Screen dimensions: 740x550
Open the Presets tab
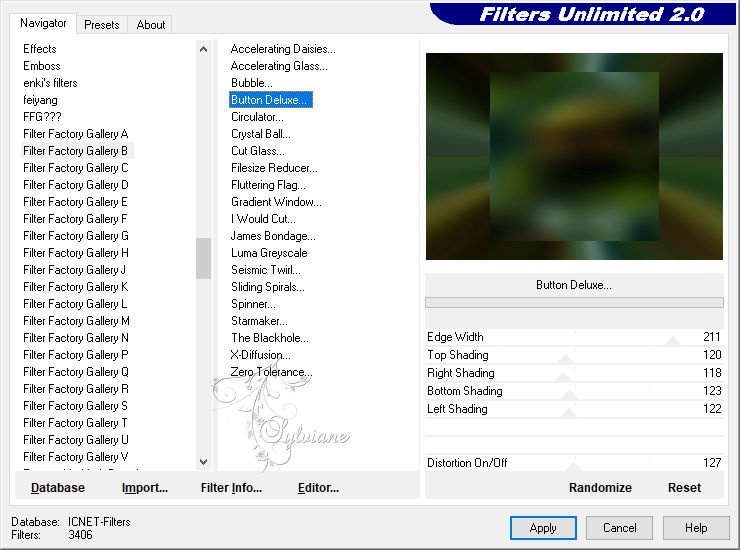pyautogui.click(x=101, y=25)
